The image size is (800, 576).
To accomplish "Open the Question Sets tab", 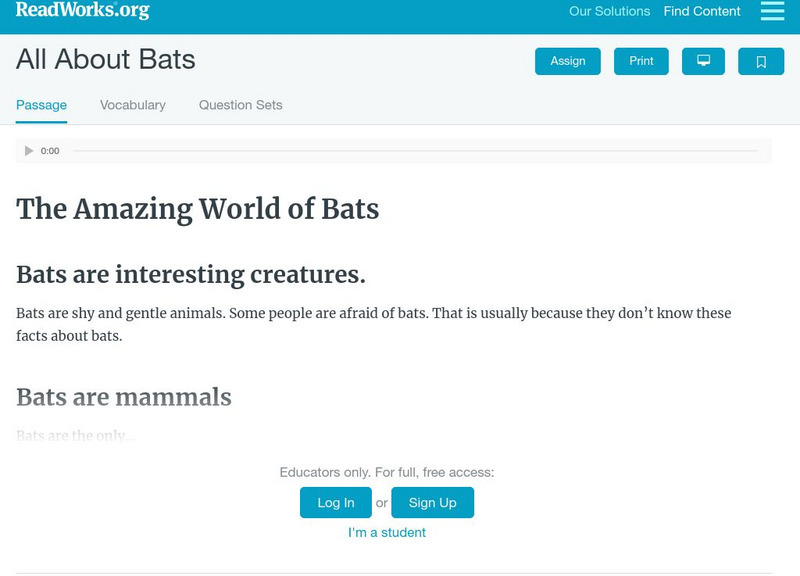I will 240,105.
